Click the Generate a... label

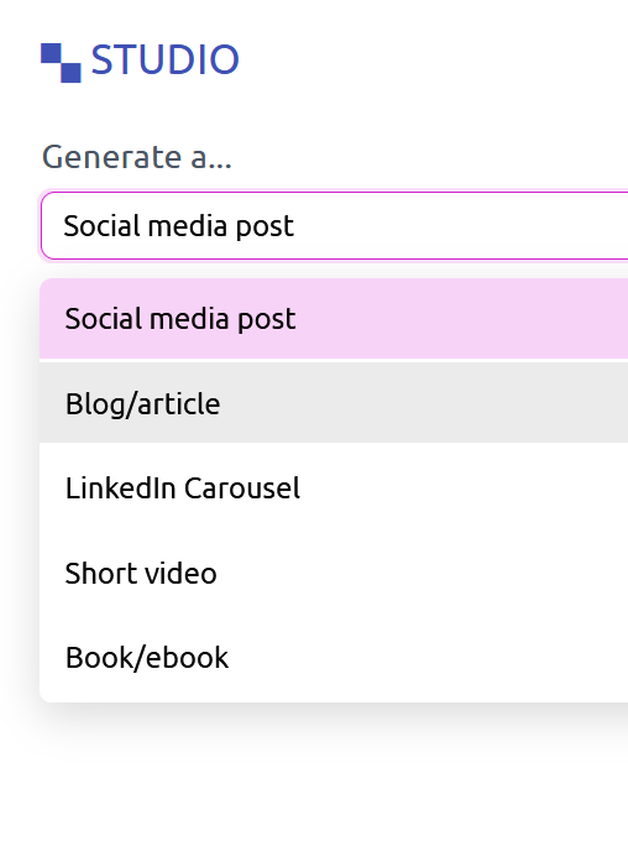[136, 157]
